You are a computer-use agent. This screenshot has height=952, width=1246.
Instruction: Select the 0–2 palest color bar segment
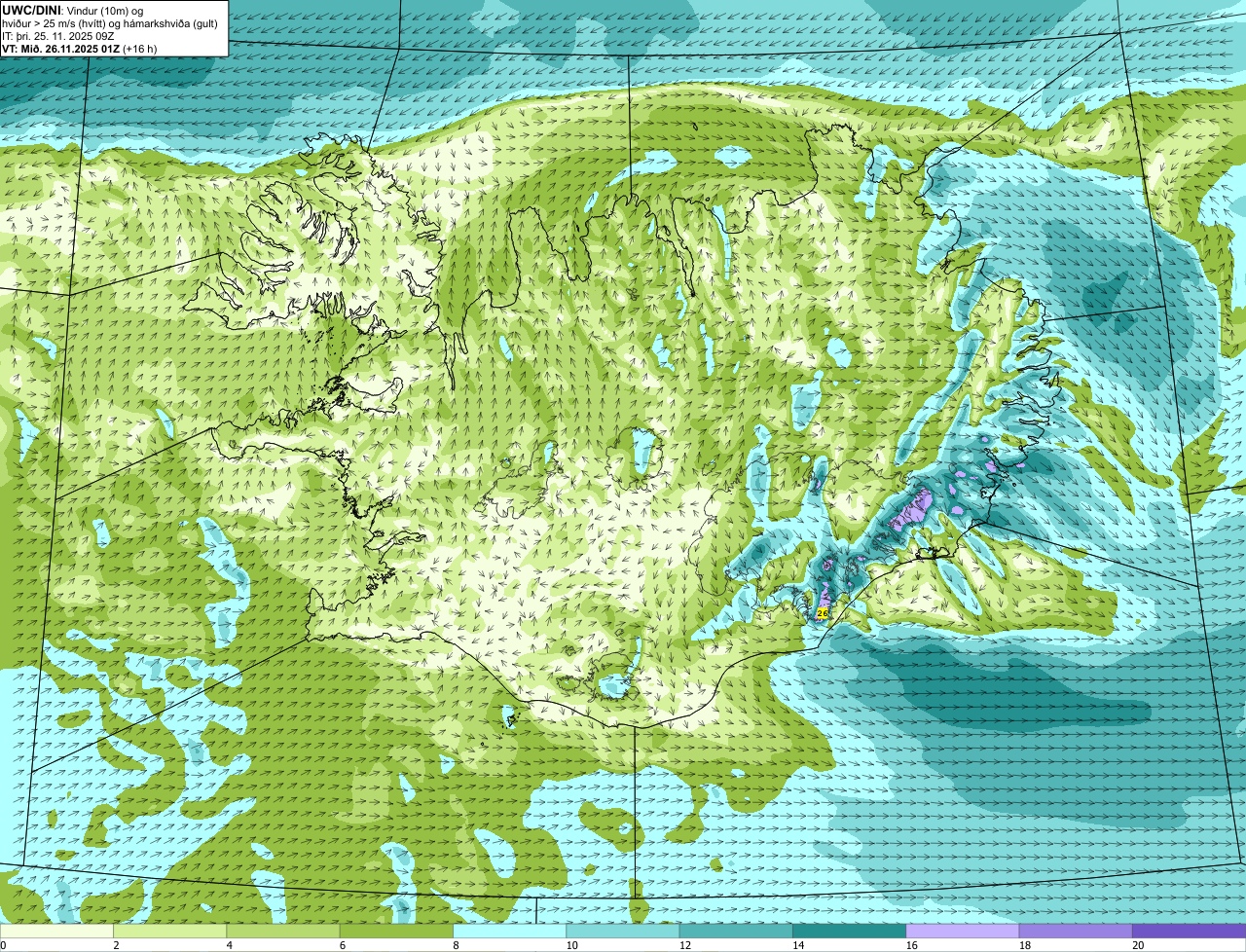[x=57, y=931]
